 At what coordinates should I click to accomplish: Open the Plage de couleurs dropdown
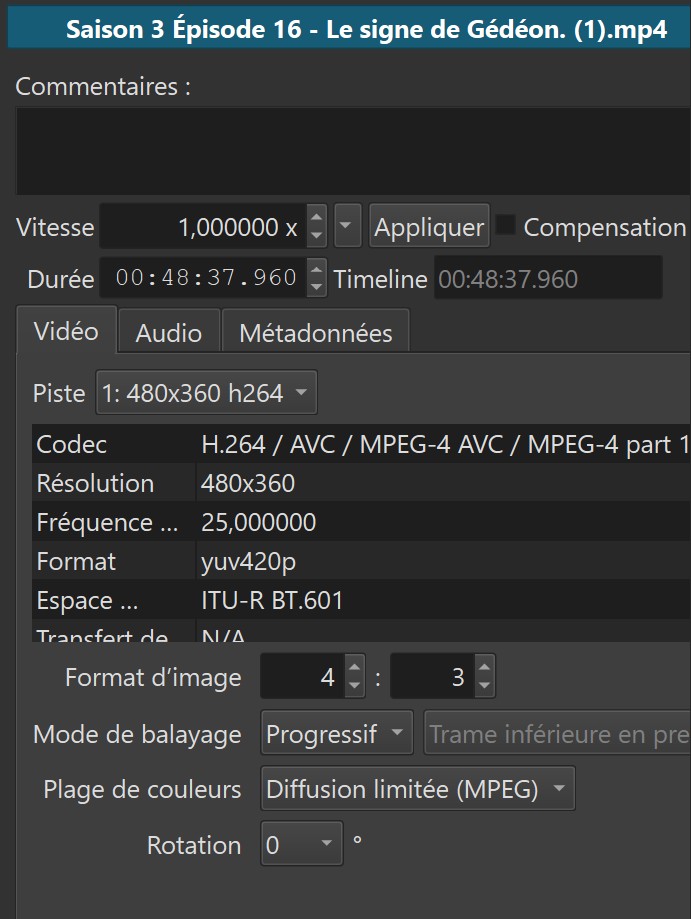point(417,790)
